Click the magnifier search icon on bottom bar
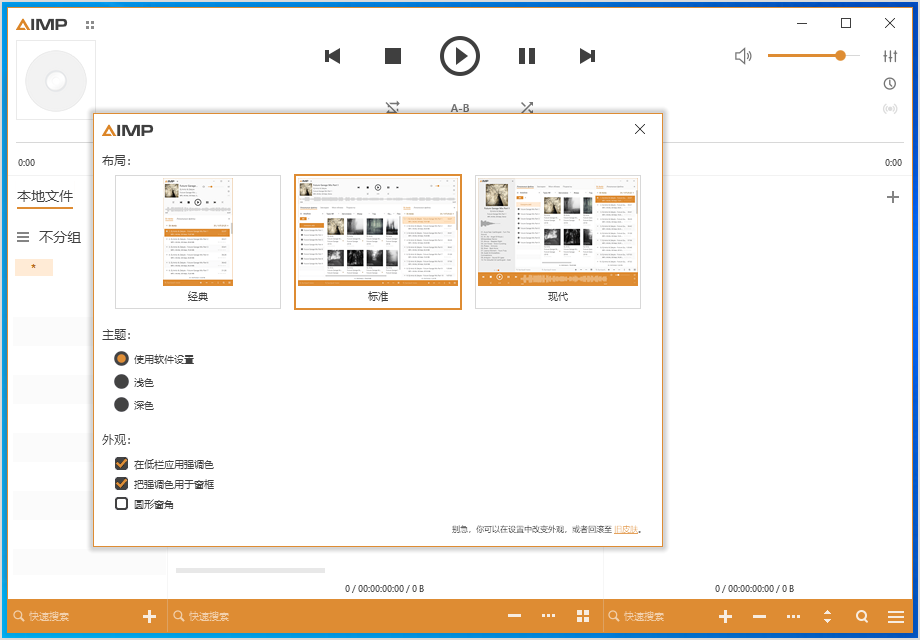The image size is (920, 640). click(x=861, y=616)
